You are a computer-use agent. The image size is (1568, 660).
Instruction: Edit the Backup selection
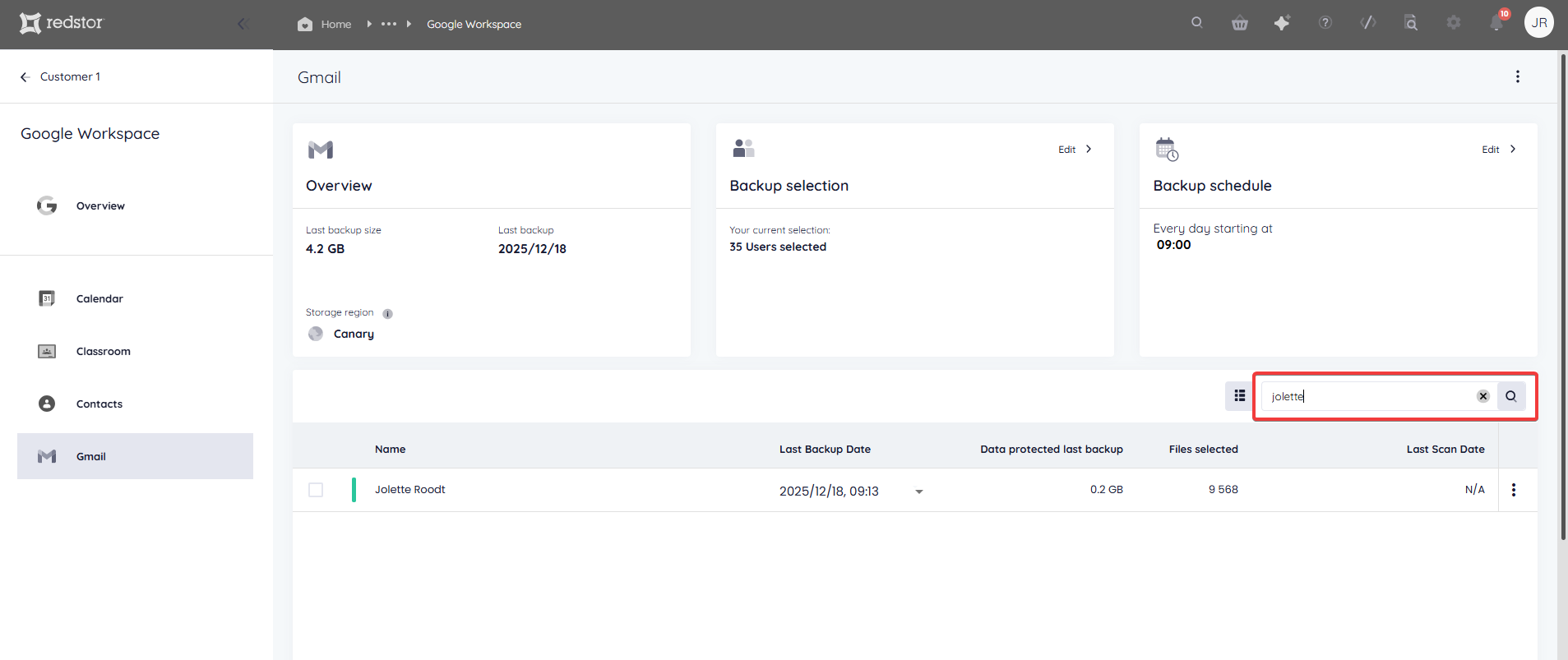point(1075,150)
